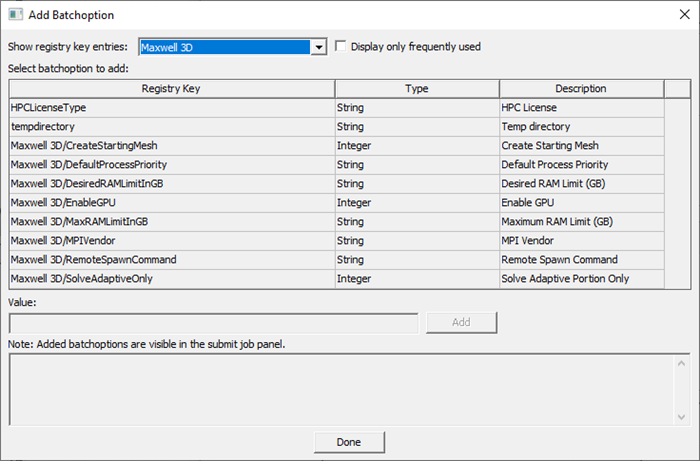Click the Add Batchoption window icon

(x=15, y=15)
